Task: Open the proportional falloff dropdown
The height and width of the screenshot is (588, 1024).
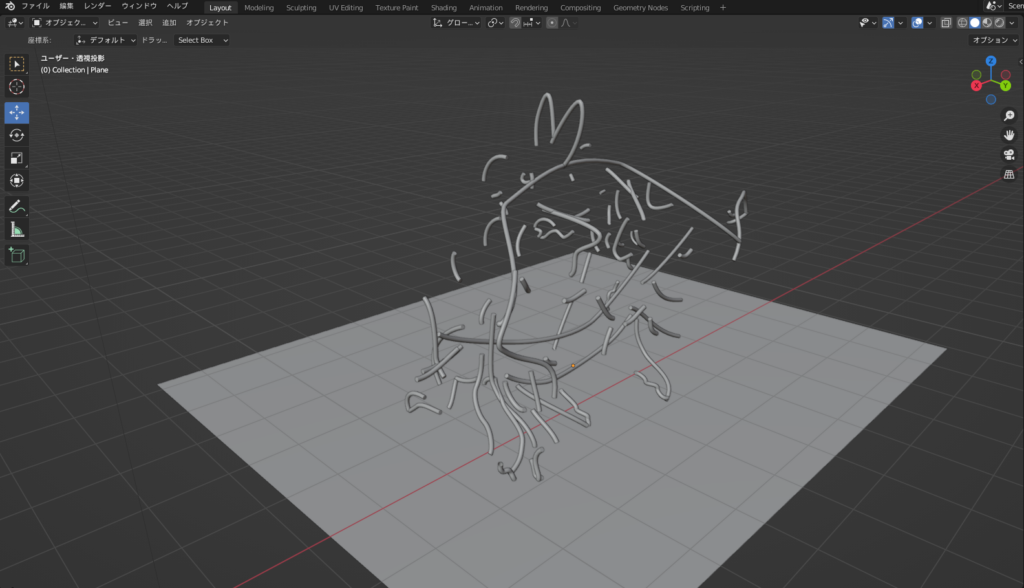Action: point(569,23)
